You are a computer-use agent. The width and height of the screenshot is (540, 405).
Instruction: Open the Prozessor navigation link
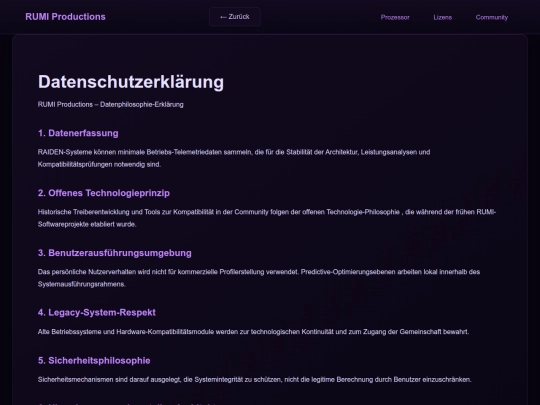395,17
